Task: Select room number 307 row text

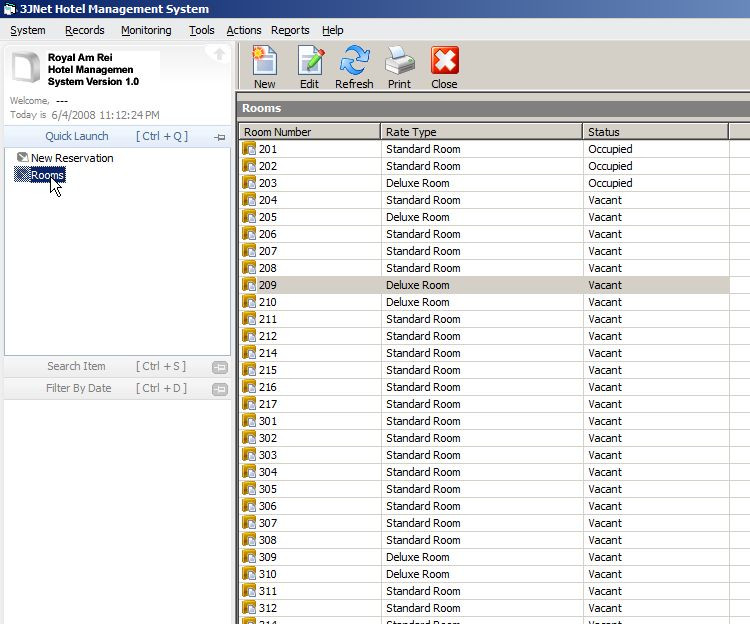Action: (x=268, y=523)
